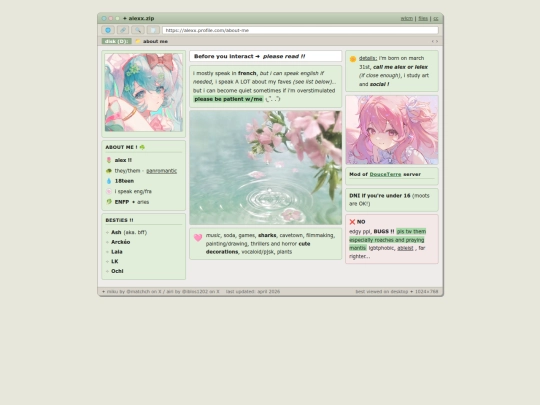Click the bestie name 'Ash'
The height and width of the screenshot is (405, 540).
tap(116, 232)
